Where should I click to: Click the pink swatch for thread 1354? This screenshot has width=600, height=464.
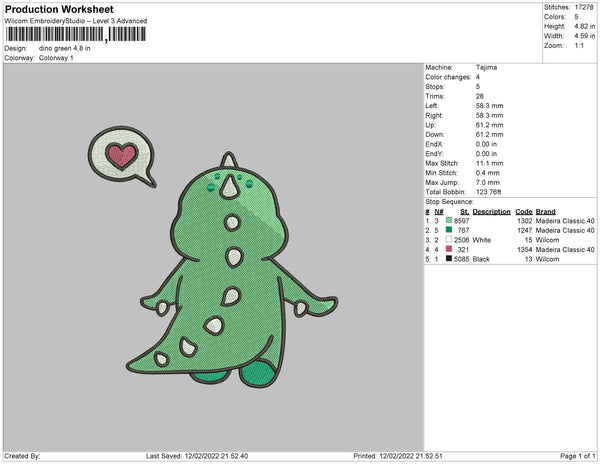click(x=449, y=249)
